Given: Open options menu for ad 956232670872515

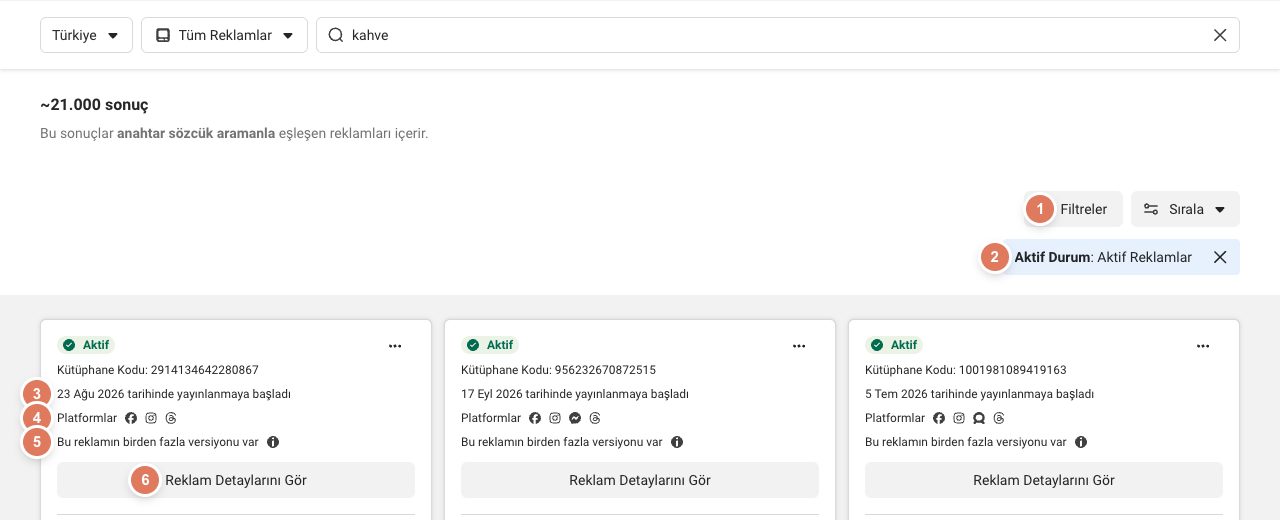Looking at the screenshot, I should tap(799, 346).
